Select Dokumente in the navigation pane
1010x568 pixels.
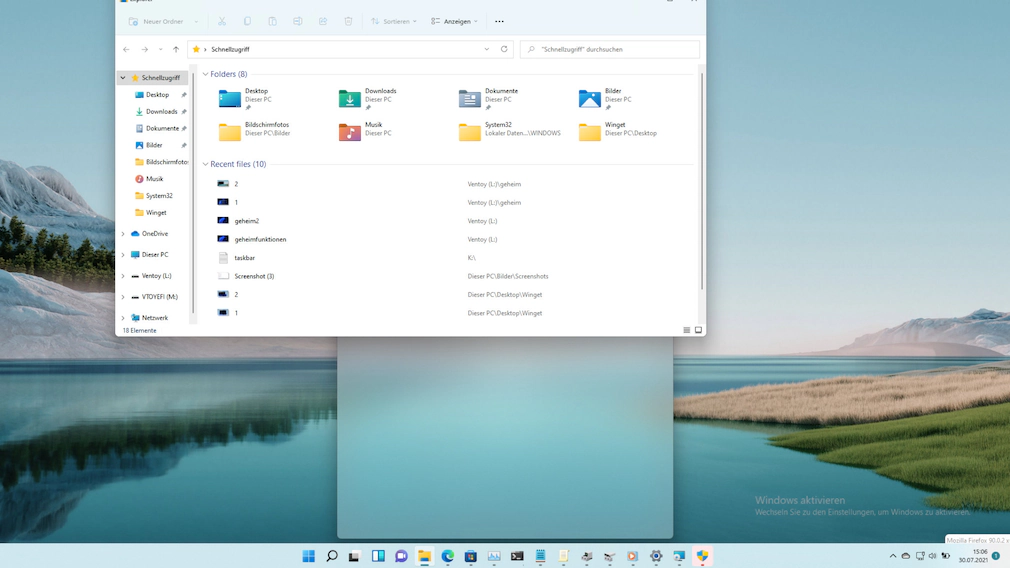pos(162,128)
